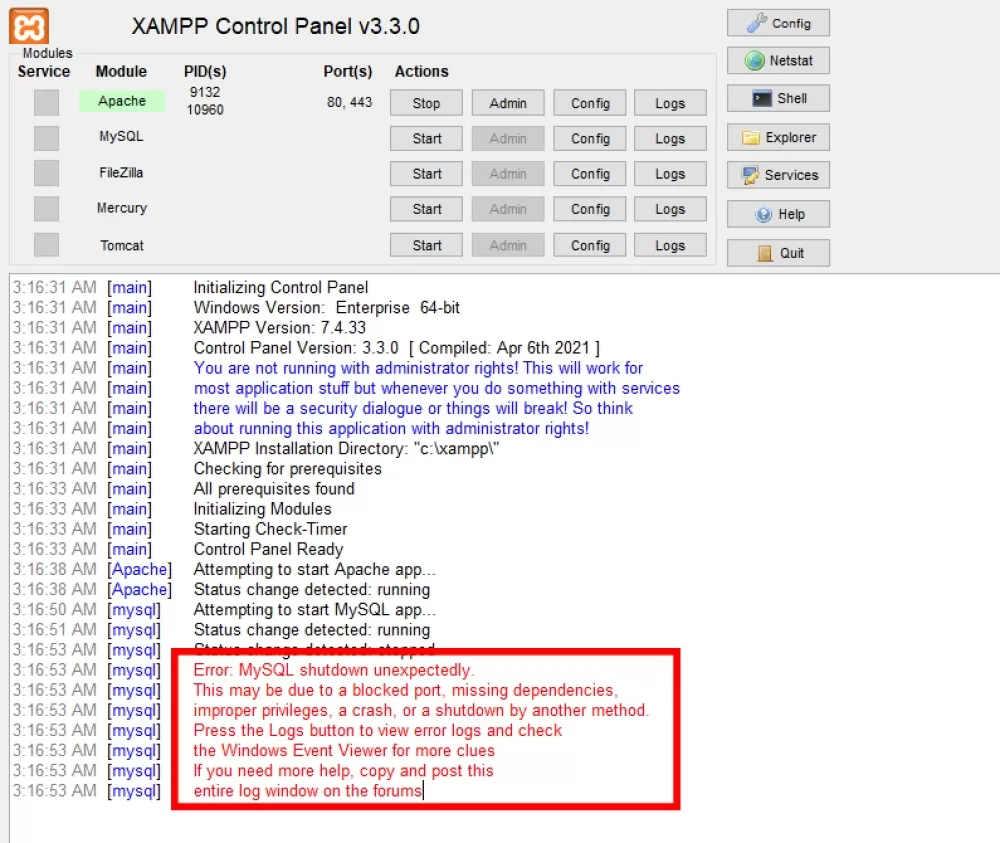Open Netstat with the globe icon
This screenshot has height=843, width=1000.
click(778, 61)
